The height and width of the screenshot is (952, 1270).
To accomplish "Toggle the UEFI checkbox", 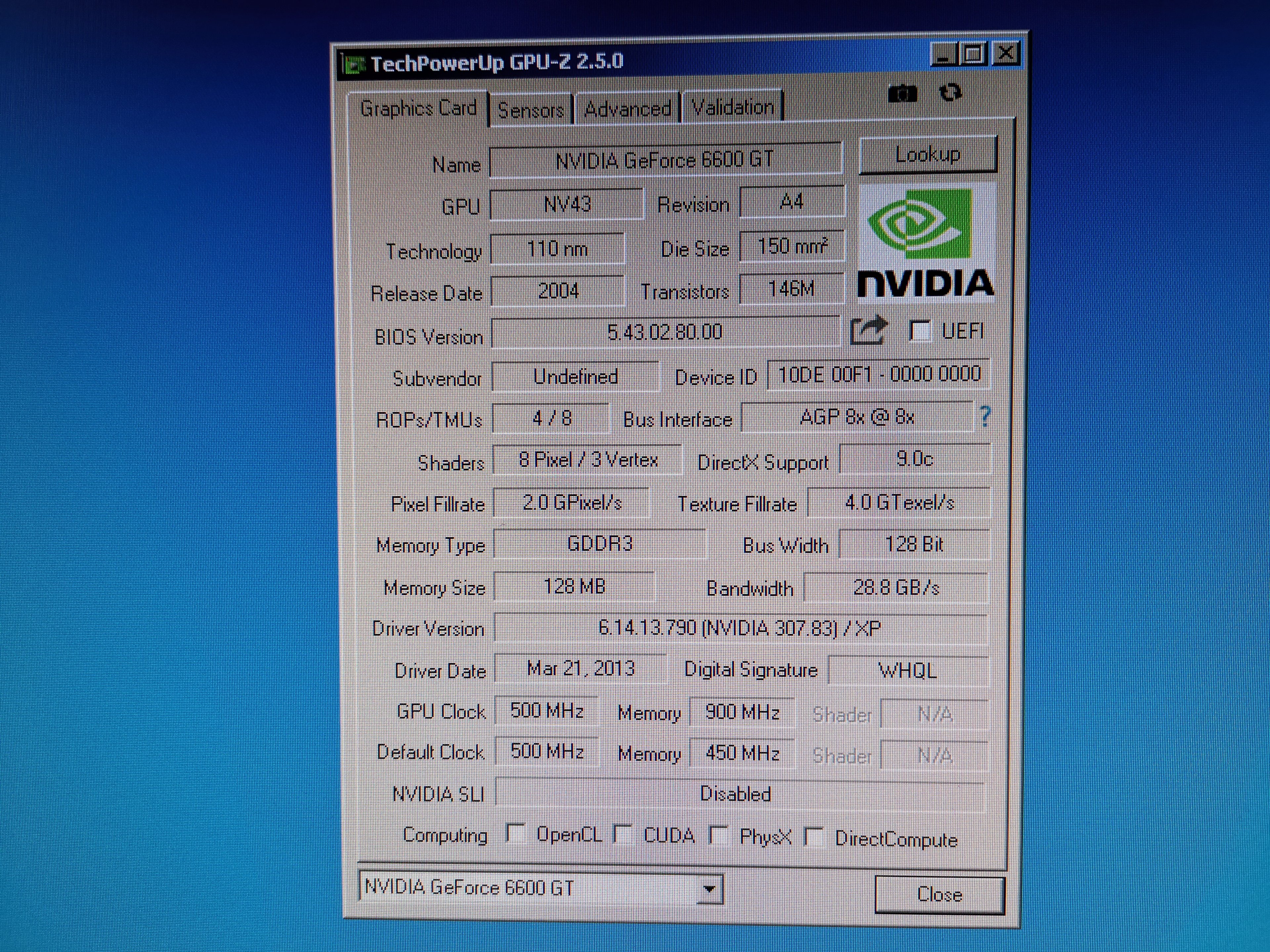I will click(920, 331).
